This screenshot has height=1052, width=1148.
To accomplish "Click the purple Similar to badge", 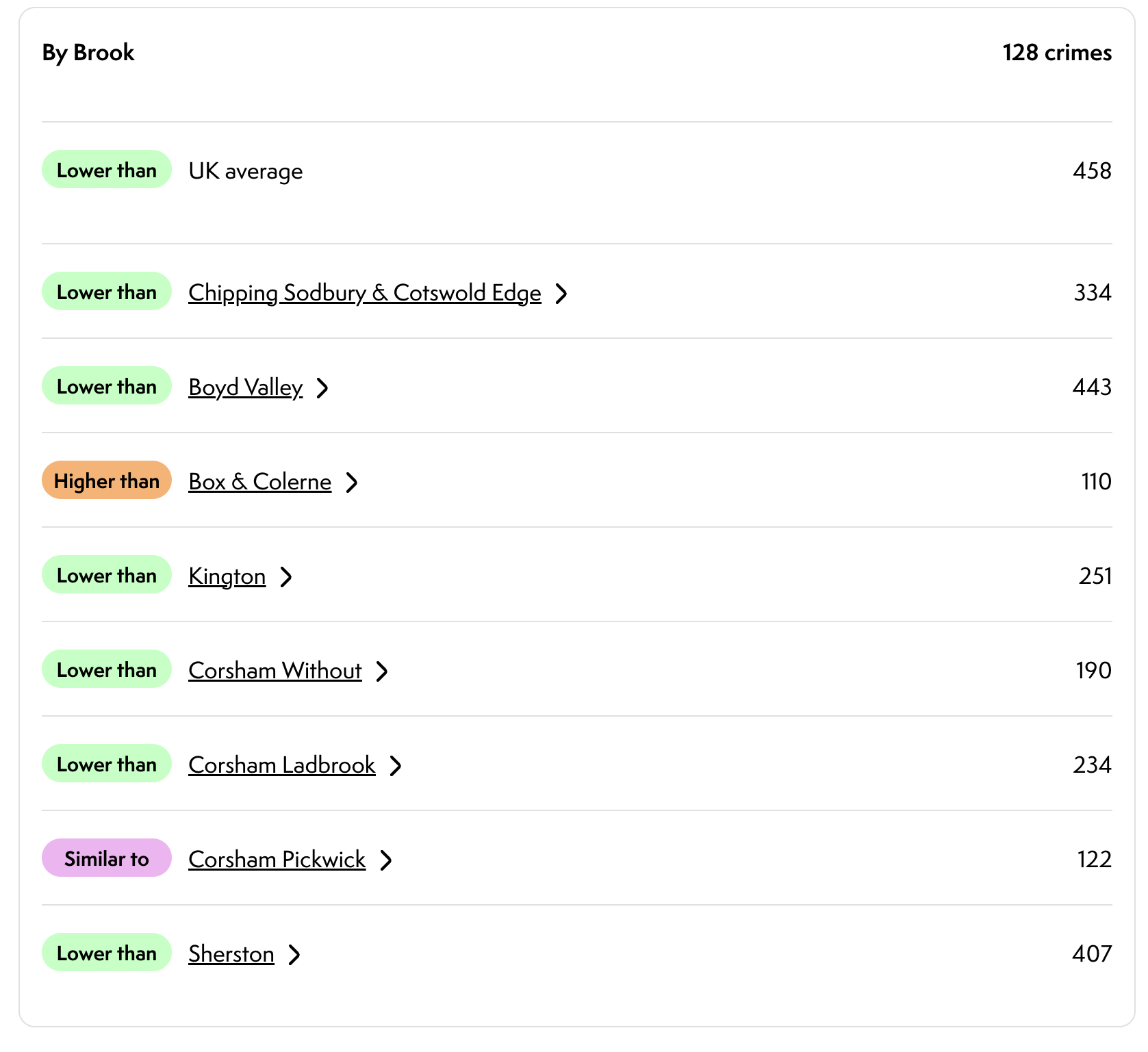I will (106, 858).
